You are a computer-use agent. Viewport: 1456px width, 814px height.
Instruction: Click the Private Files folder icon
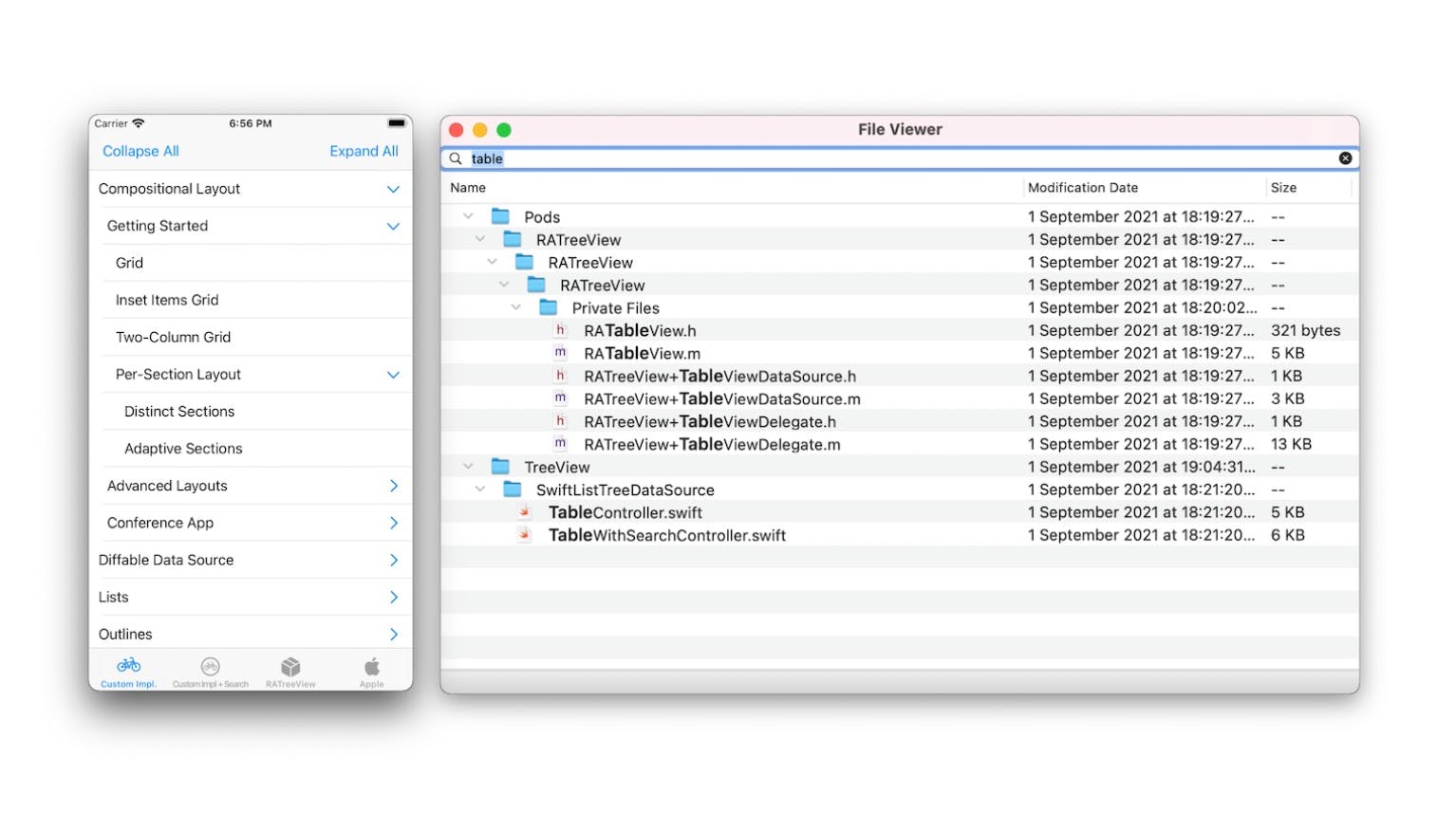tap(549, 306)
